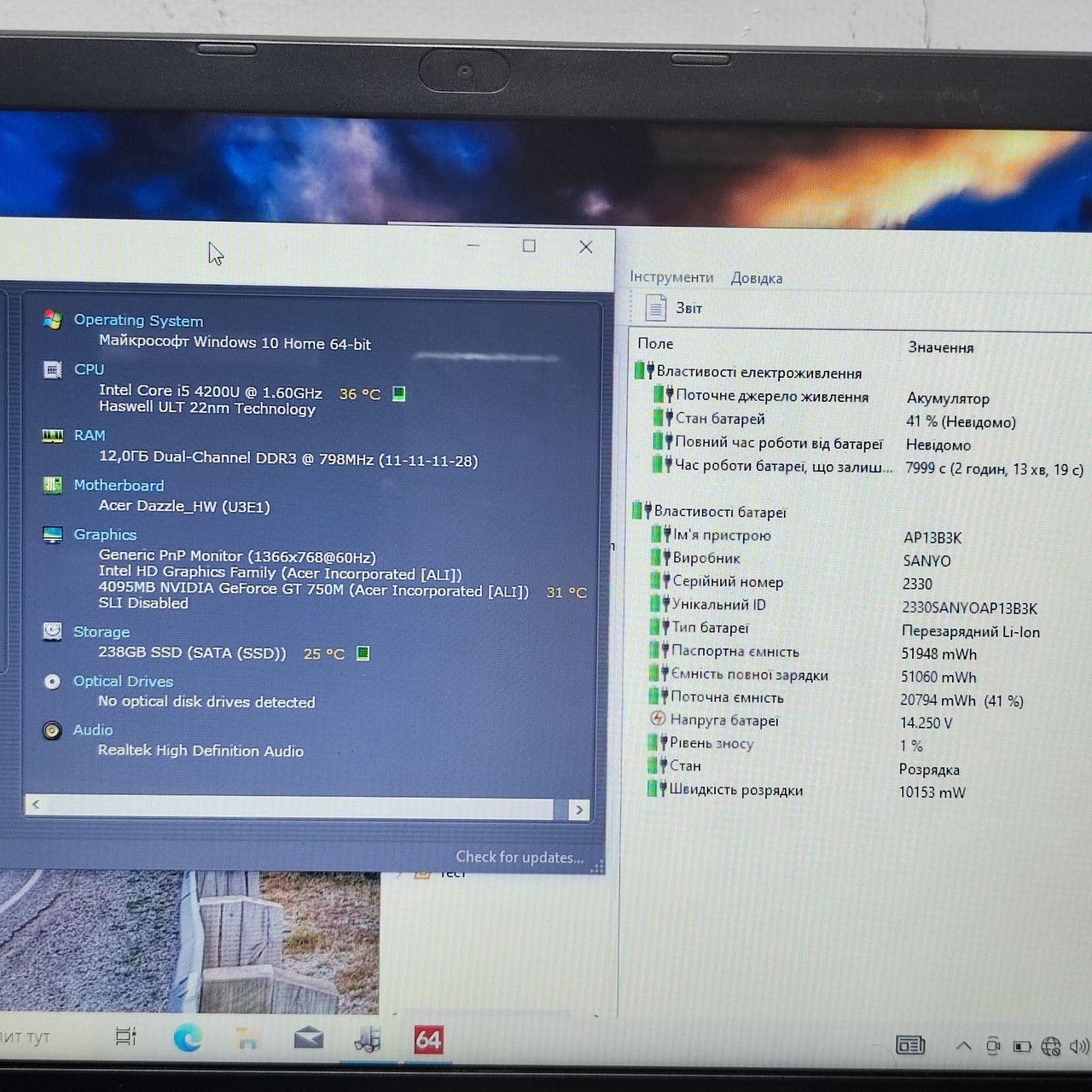Switch to AIDA64 via the red 64 taskbar icon

point(428,1040)
